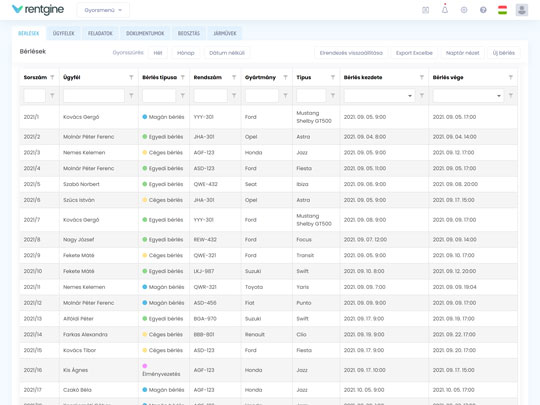
Task: Open the Dokumentumok tab
Action: tap(145, 33)
